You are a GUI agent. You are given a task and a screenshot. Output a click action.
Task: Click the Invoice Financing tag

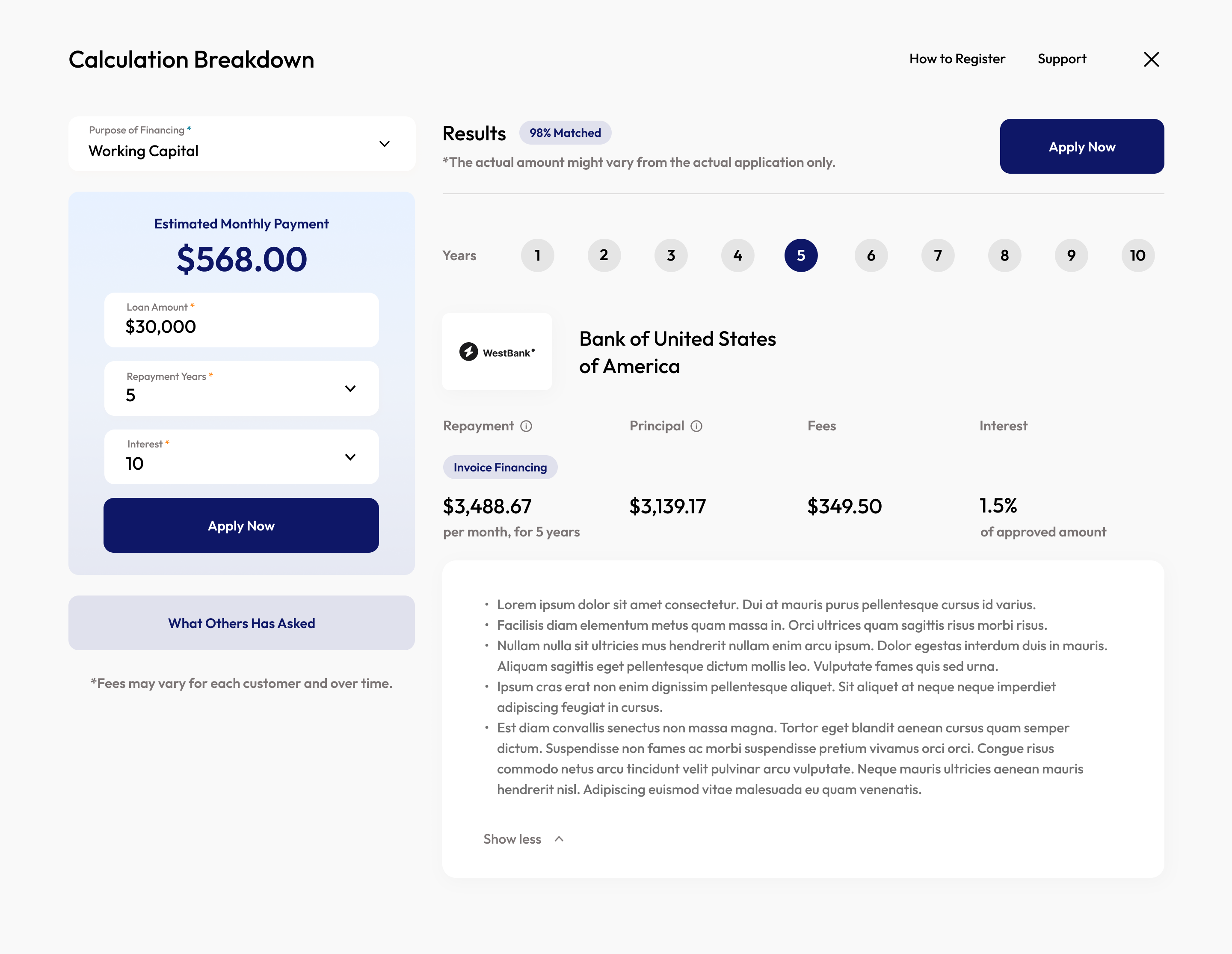[500, 467]
